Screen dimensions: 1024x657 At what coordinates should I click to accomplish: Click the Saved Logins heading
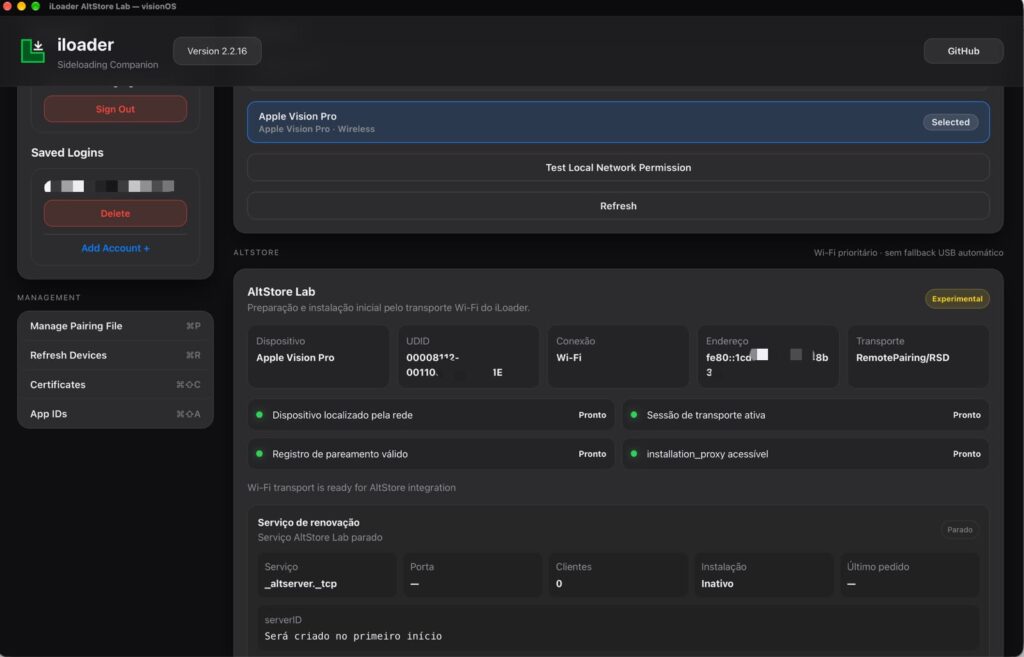67,152
